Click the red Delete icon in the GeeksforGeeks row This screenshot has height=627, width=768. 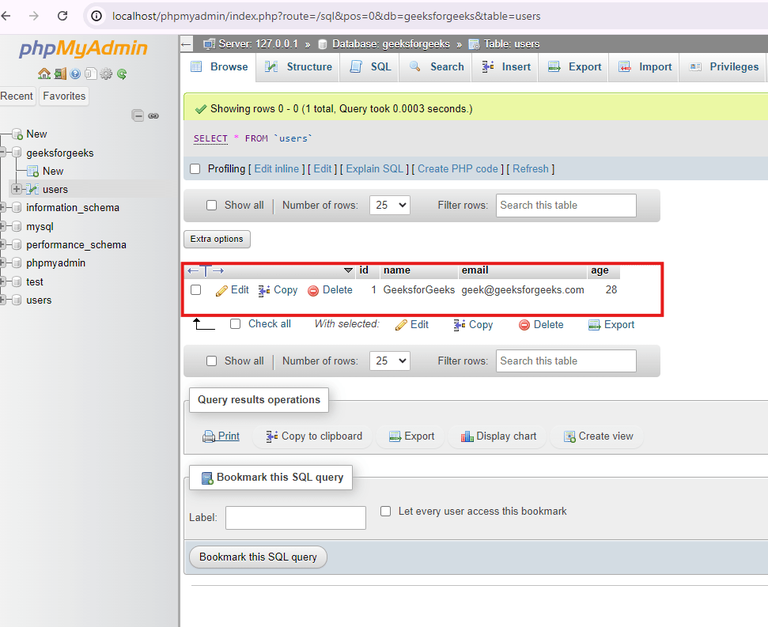[313, 290]
